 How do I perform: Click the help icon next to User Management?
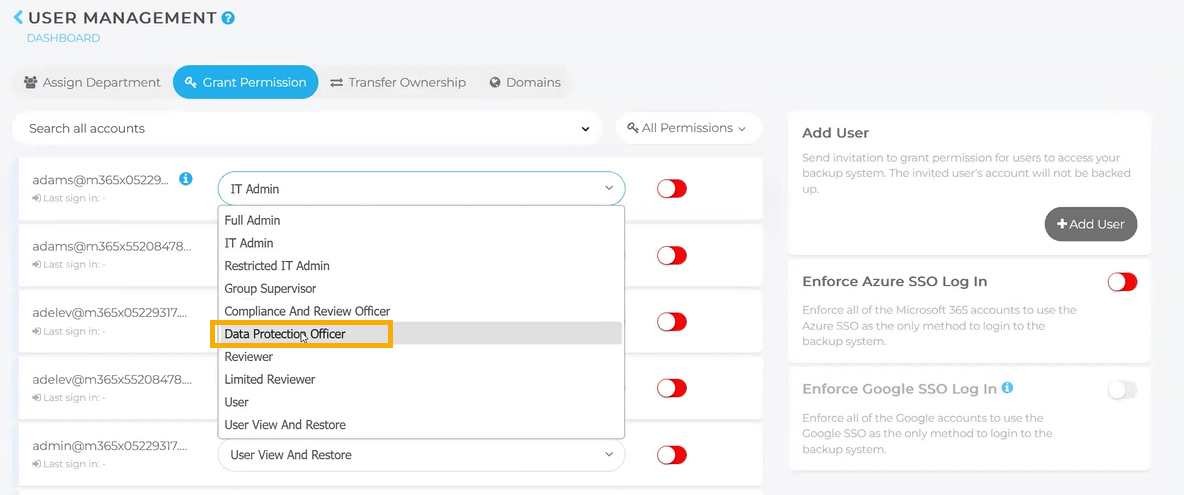pyautogui.click(x=229, y=18)
